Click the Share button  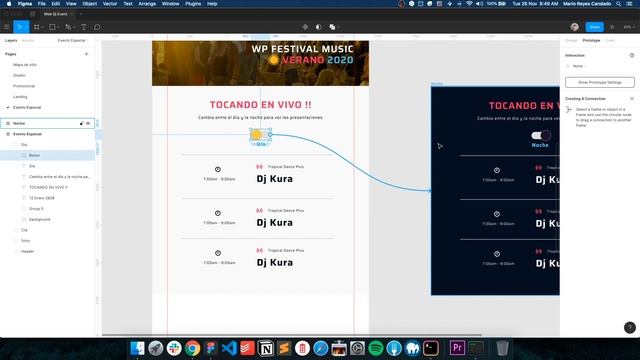coord(594,27)
